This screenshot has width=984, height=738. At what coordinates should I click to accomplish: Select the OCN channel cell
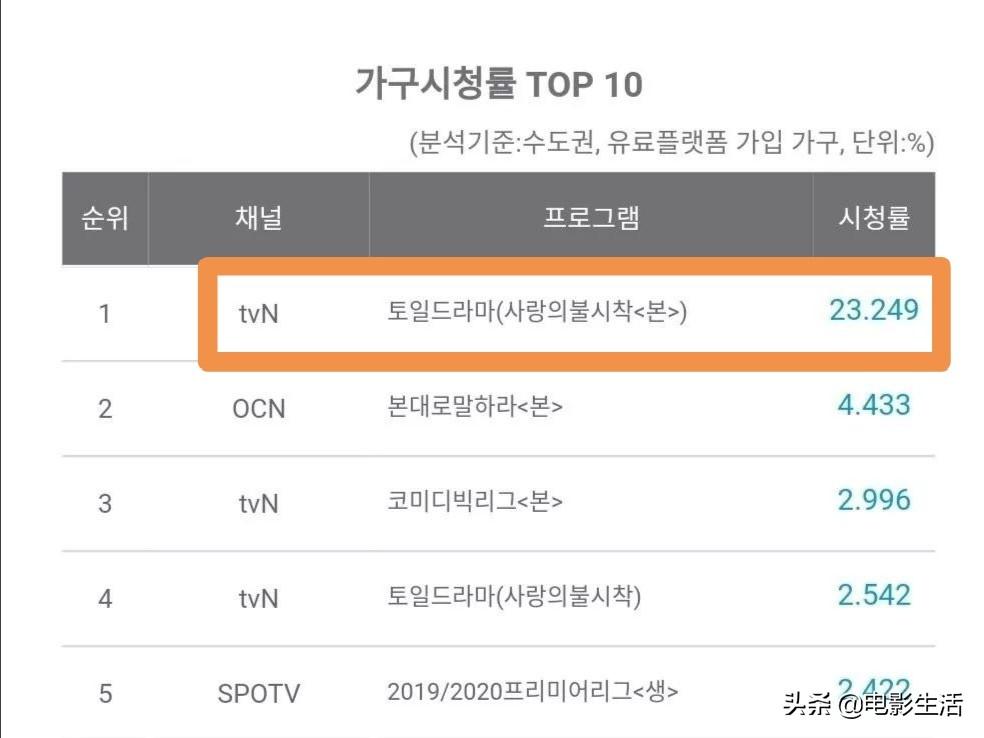[258, 408]
